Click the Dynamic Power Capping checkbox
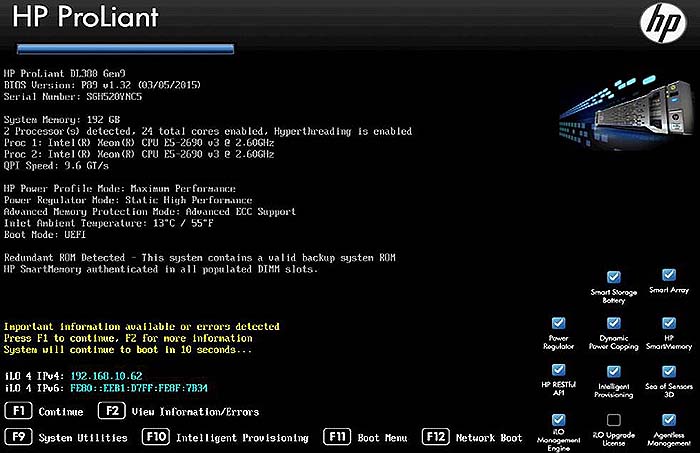Viewport: 700px width, 453px height. [x=614, y=323]
